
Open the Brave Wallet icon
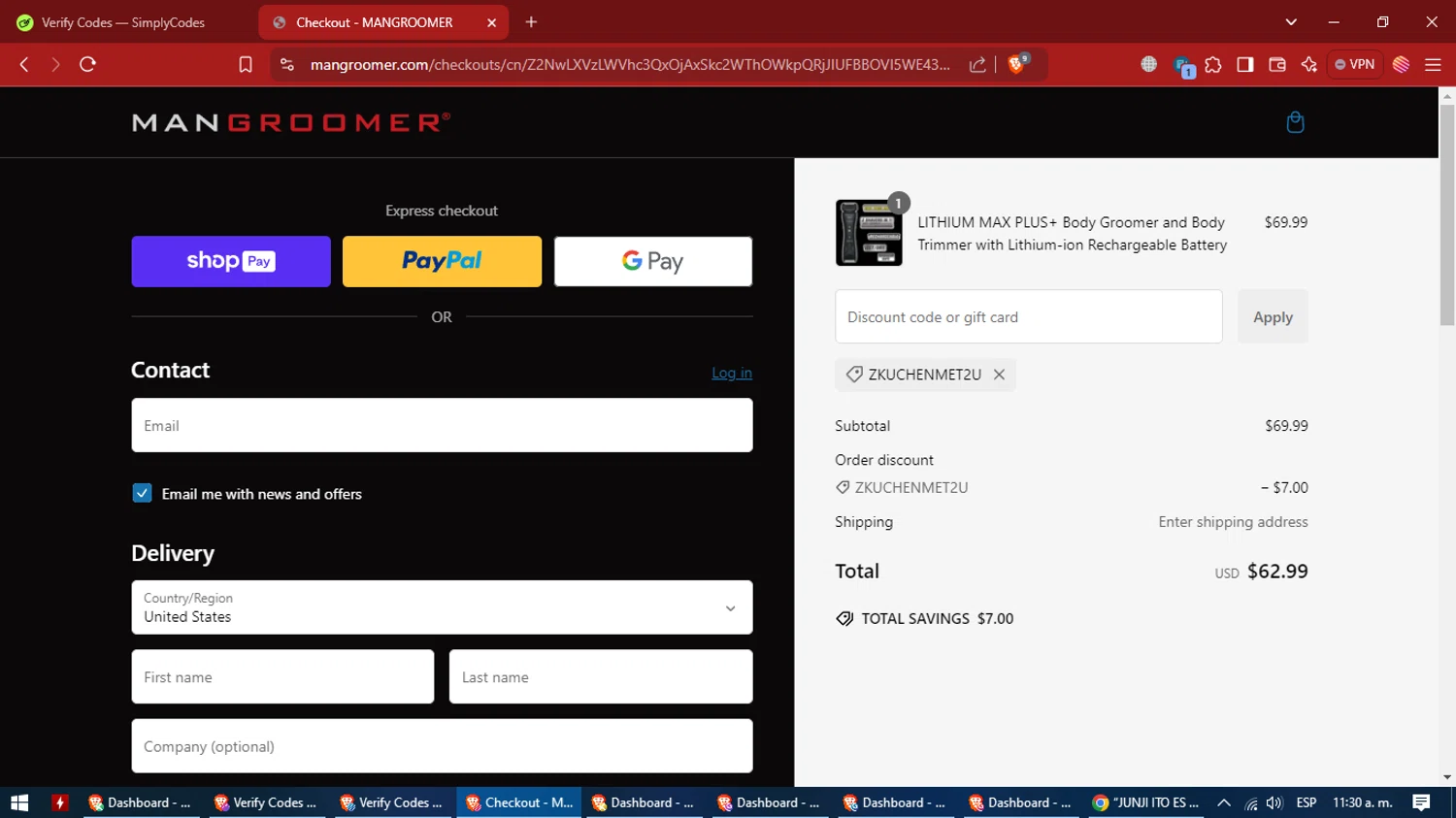pos(1277,64)
